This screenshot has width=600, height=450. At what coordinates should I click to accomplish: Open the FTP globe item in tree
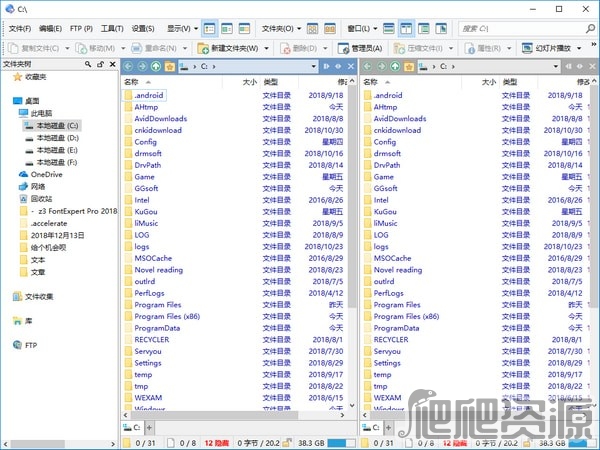coord(25,345)
